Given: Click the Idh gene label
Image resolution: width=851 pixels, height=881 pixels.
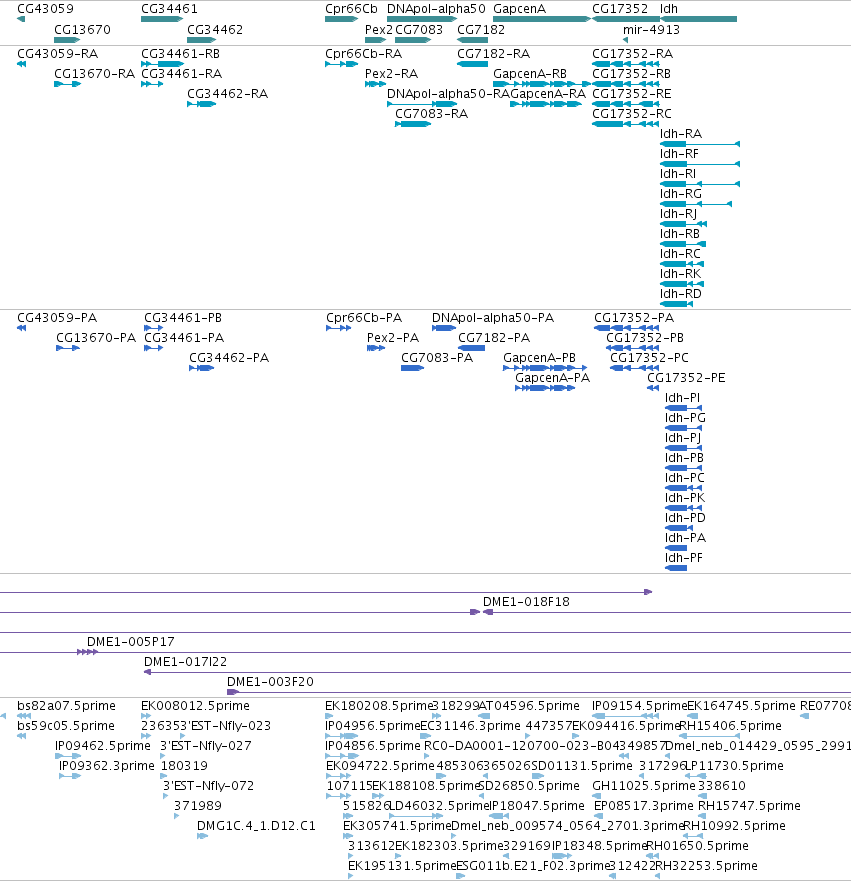Looking at the screenshot, I should click(x=668, y=9).
